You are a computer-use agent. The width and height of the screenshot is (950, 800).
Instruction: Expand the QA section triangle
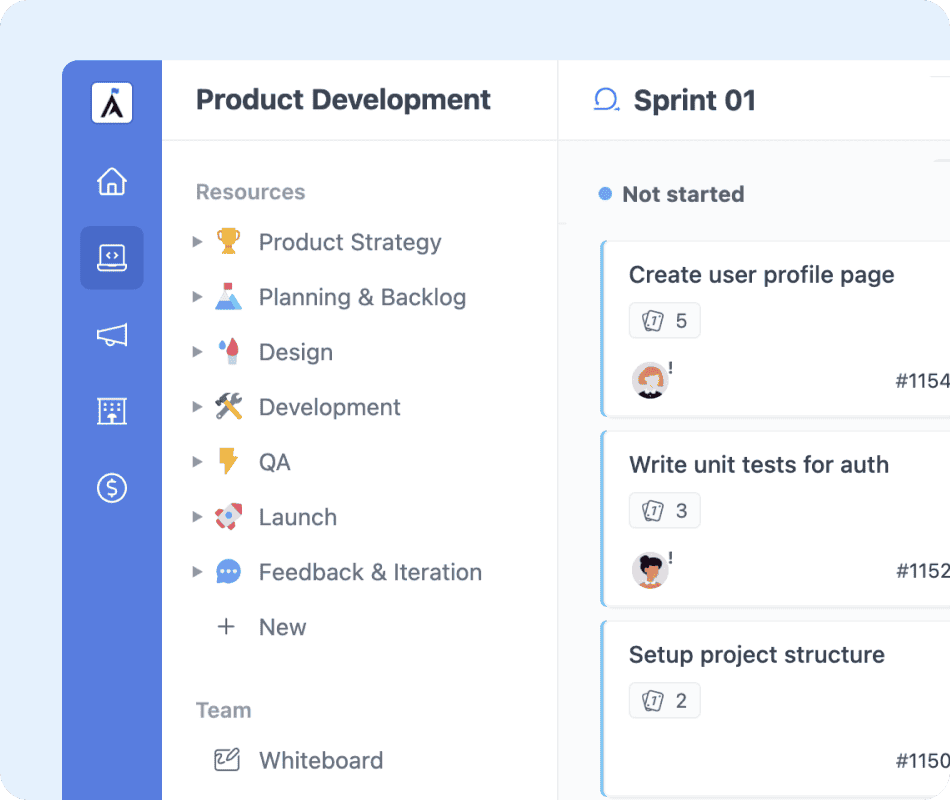(197, 462)
